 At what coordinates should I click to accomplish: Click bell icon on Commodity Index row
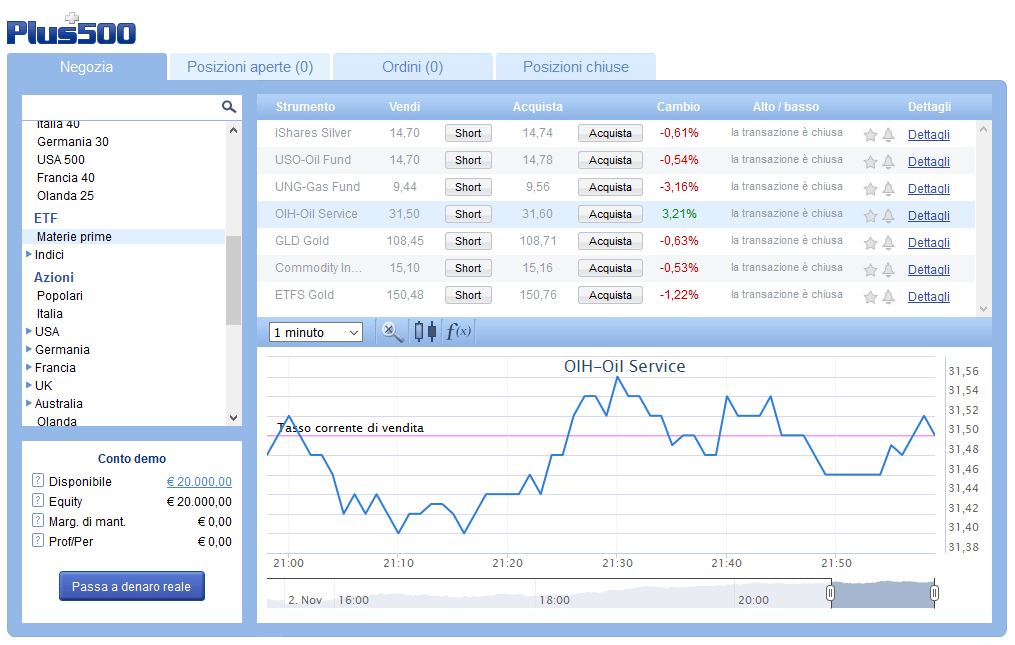[888, 270]
